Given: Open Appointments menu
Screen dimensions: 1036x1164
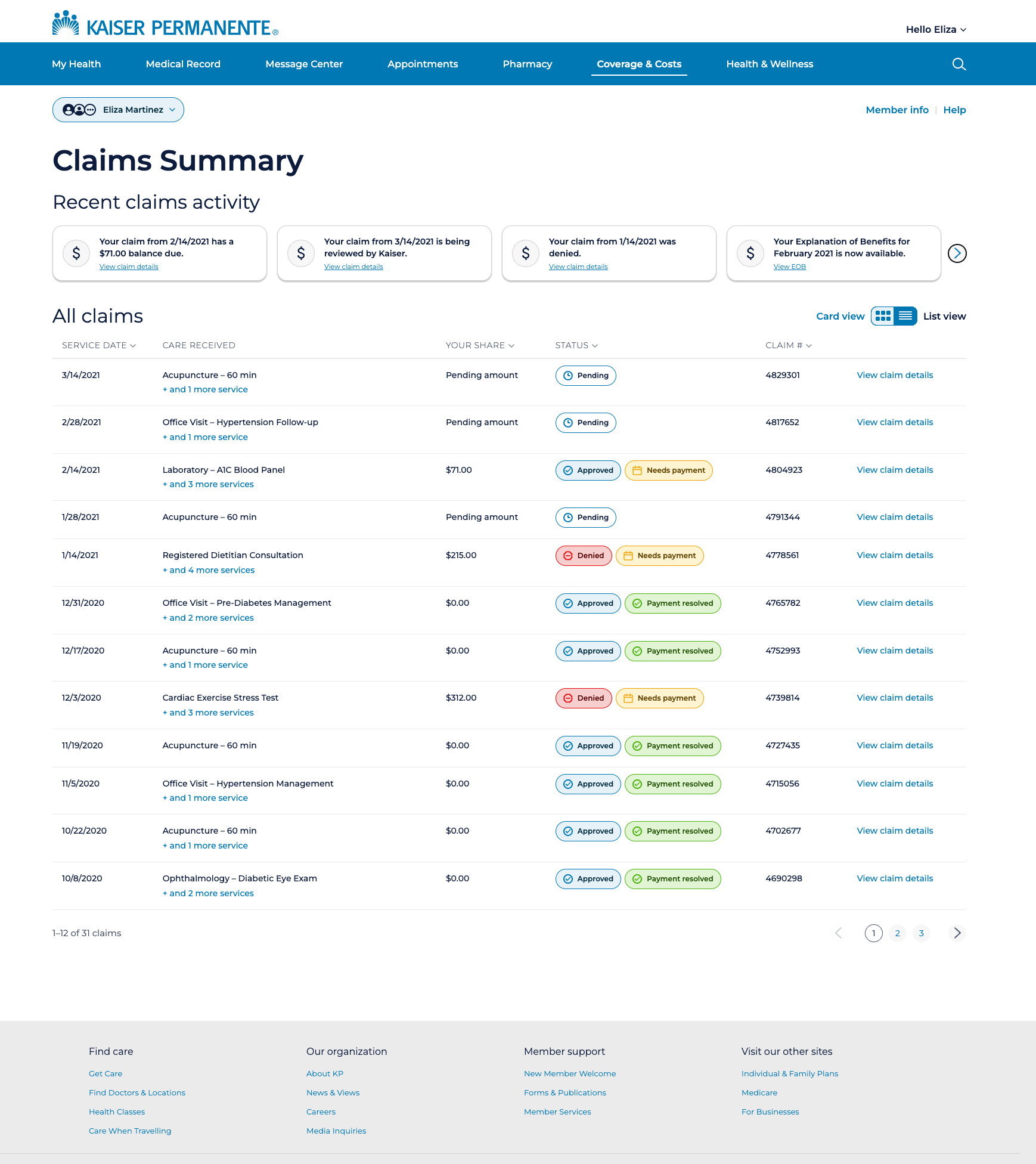Looking at the screenshot, I should (x=423, y=64).
